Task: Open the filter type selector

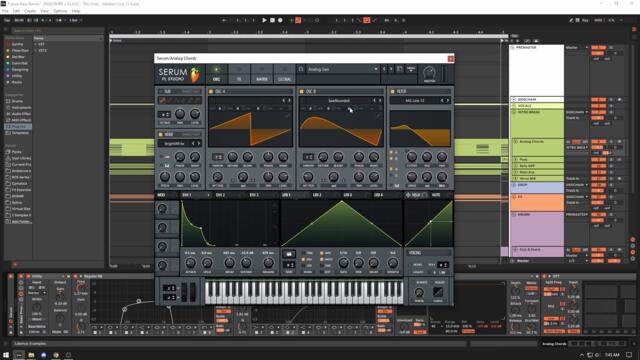Action: click(414, 100)
